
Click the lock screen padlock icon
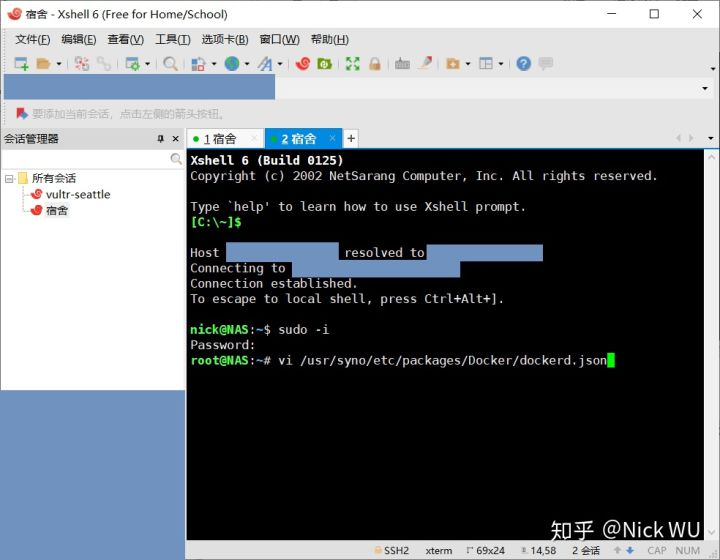click(375, 63)
